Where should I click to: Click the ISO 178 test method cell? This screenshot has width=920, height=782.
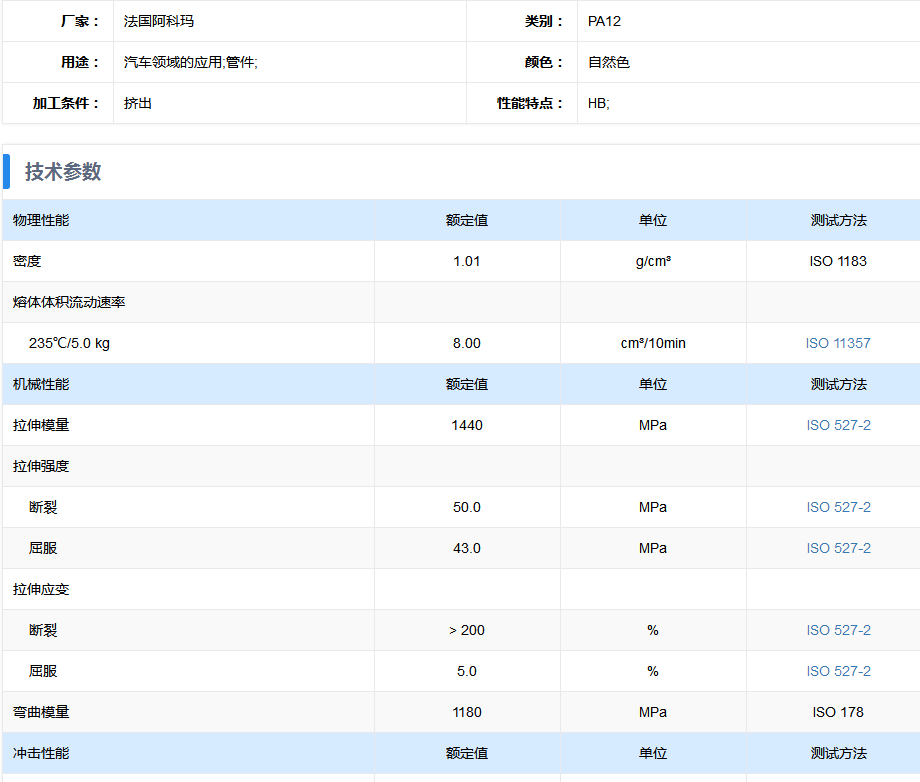(838, 712)
